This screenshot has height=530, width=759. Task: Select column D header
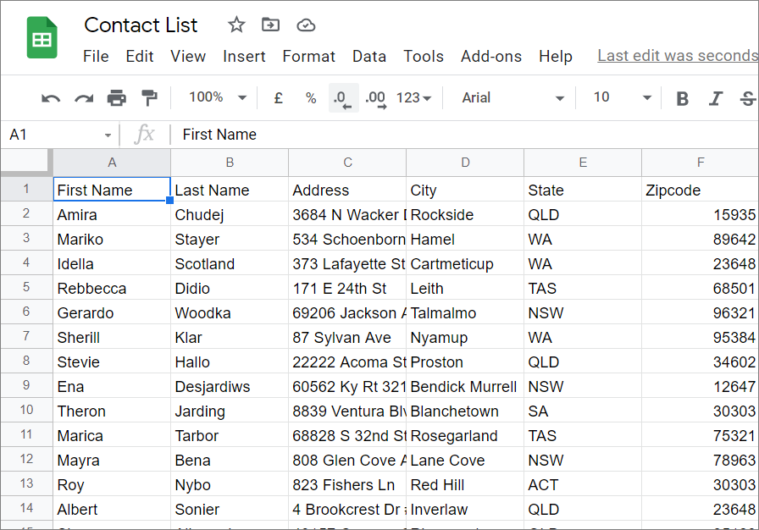[x=465, y=163]
